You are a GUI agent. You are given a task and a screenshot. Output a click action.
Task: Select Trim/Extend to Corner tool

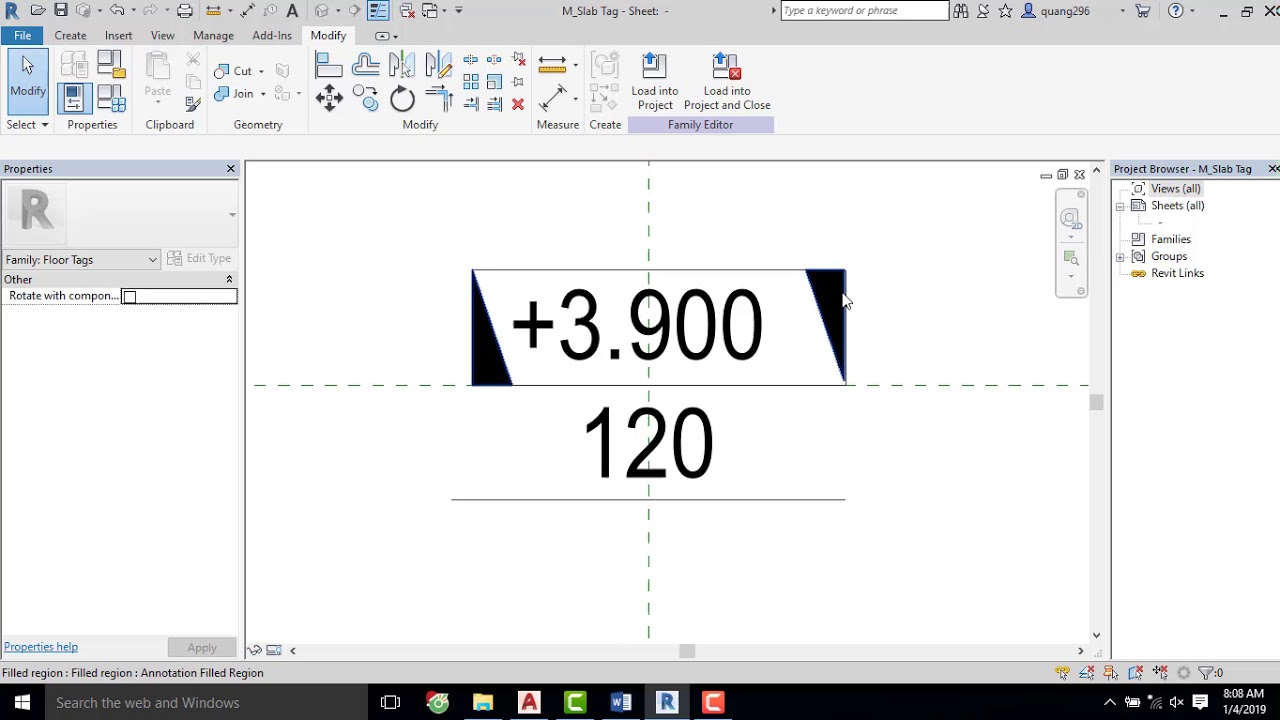438,98
